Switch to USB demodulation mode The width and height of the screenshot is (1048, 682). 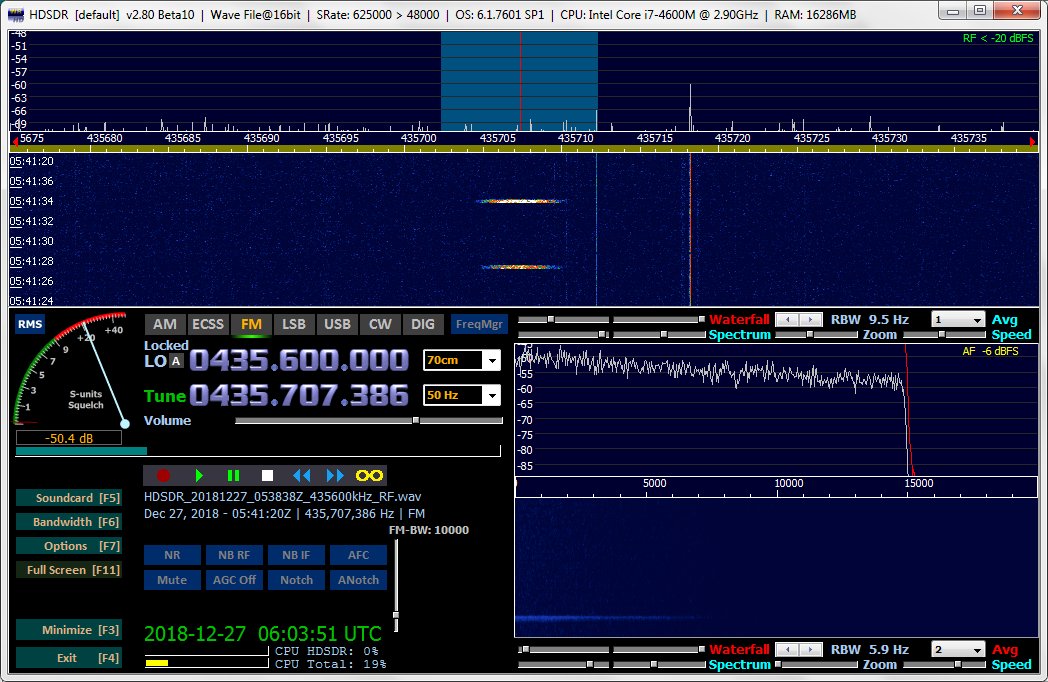[337, 324]
